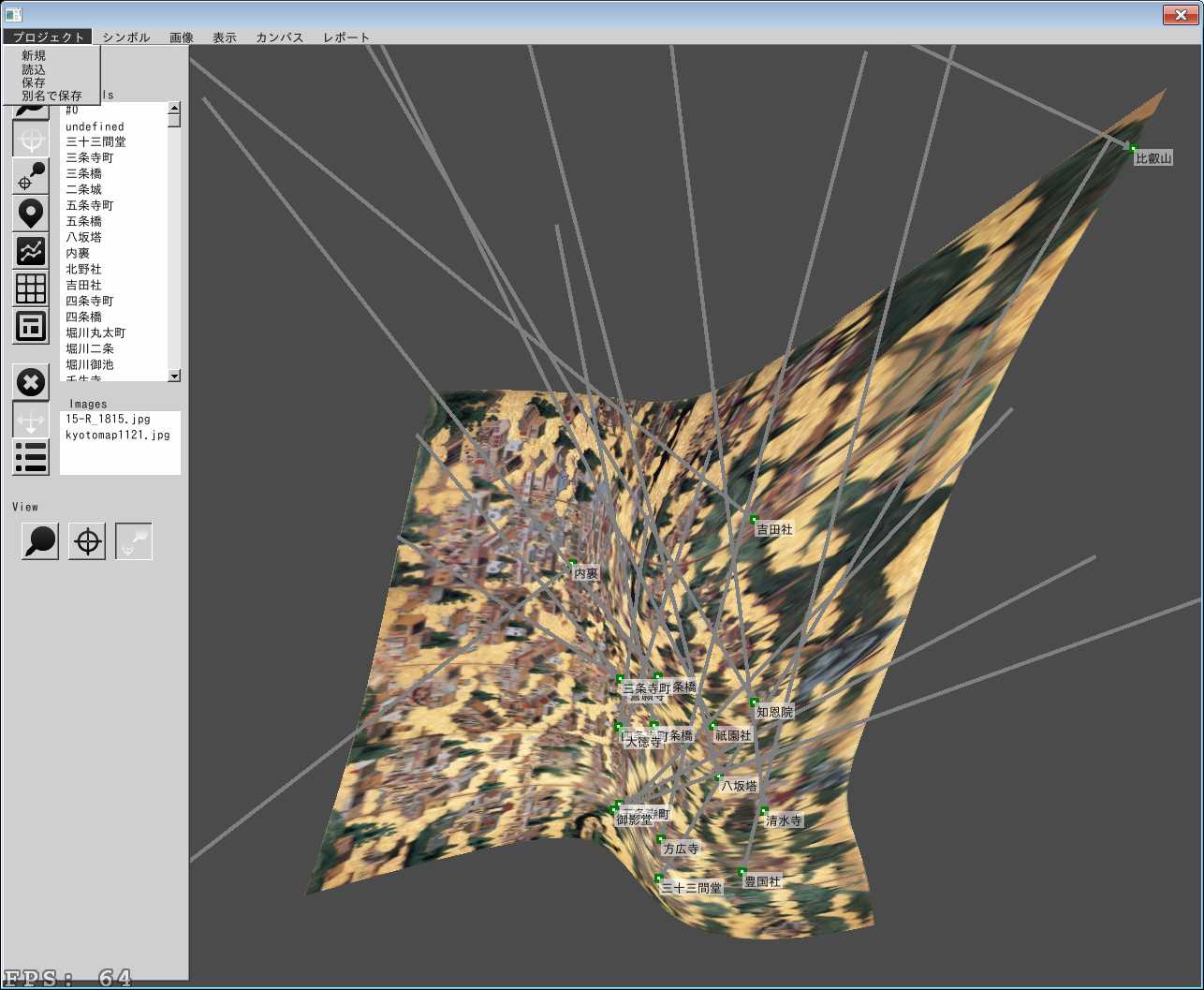Image resolution: width=1204 pixels, height=990 pixels.
Task: Click 豊国社 marker on the canvas
Action: (762, 881)
